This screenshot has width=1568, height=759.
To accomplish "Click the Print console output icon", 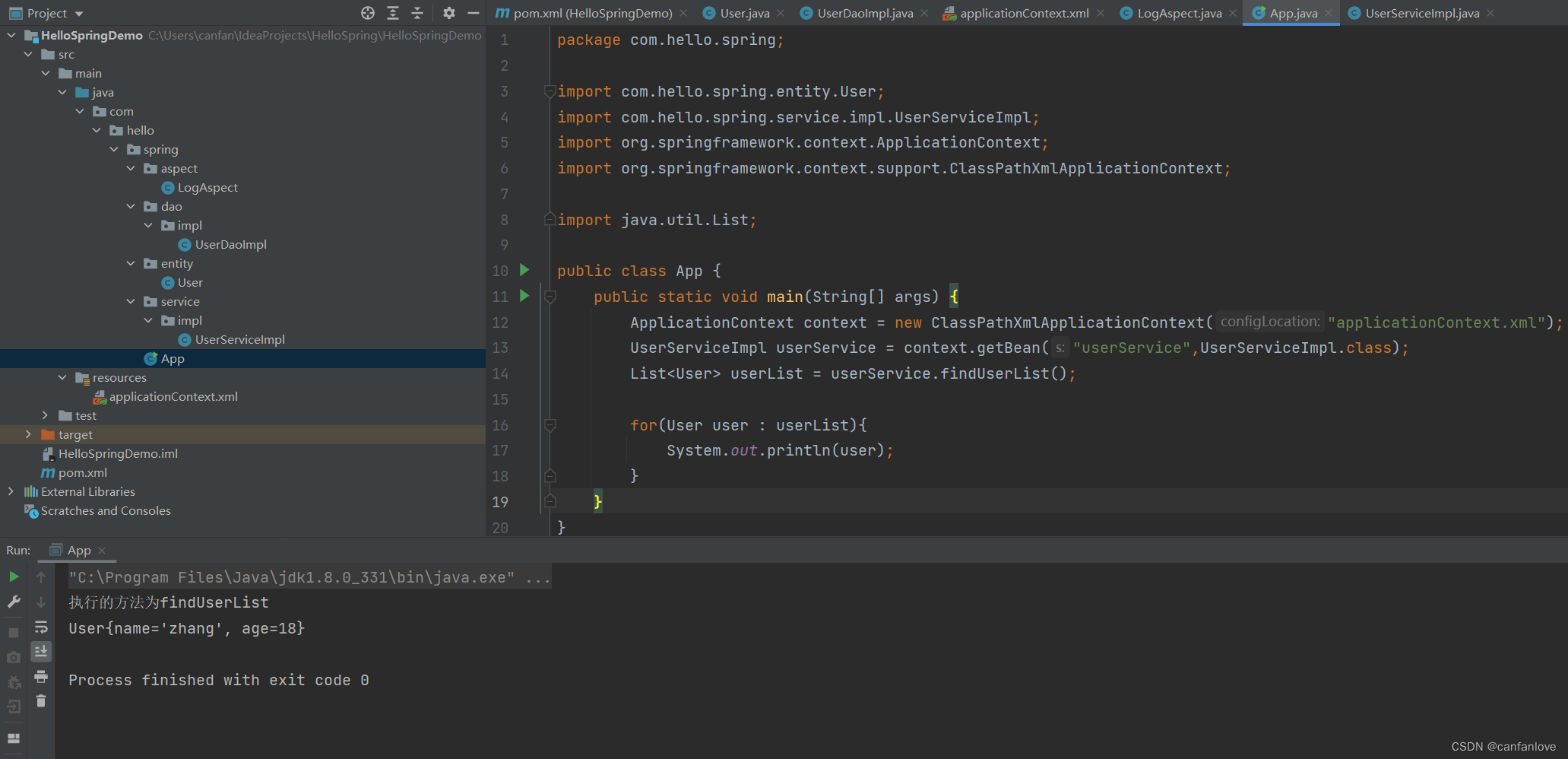I will [x=41, y=676].
